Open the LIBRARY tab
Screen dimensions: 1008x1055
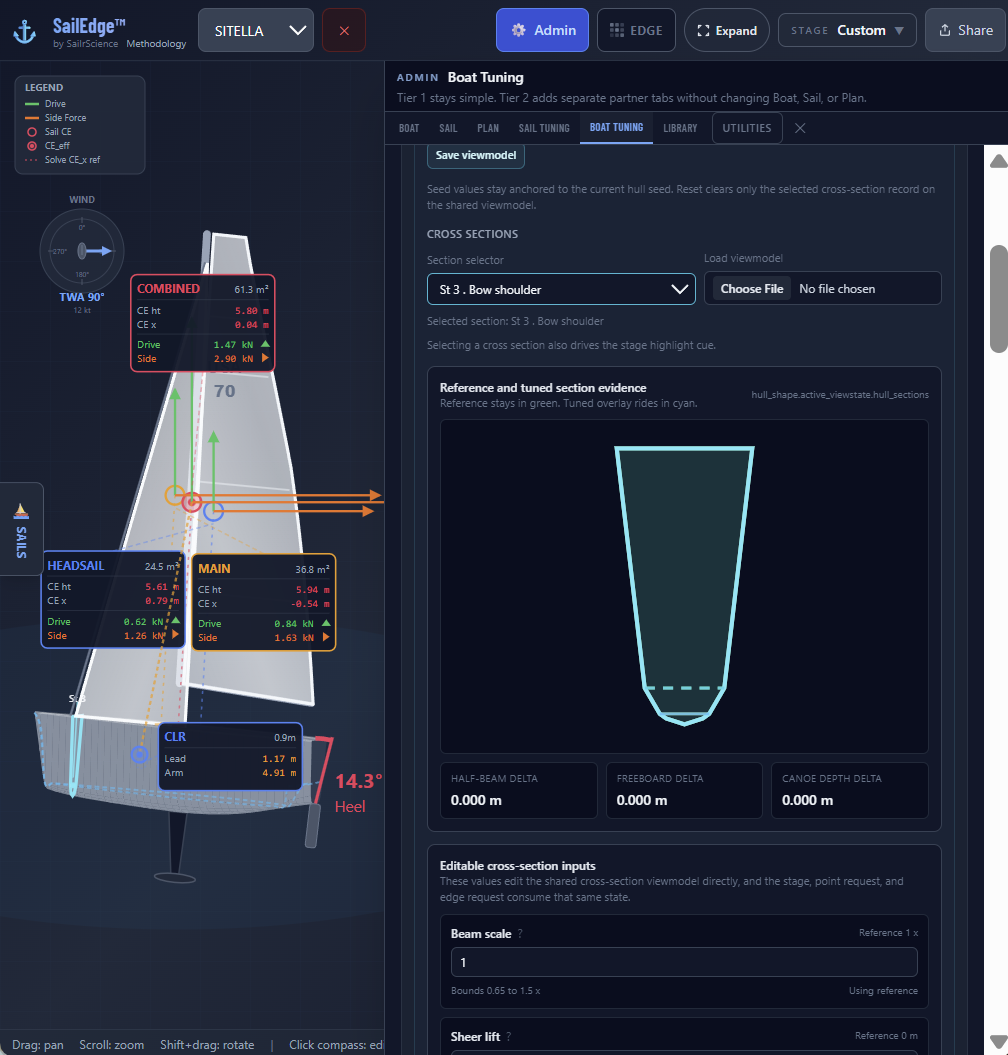tap(680, 128)
